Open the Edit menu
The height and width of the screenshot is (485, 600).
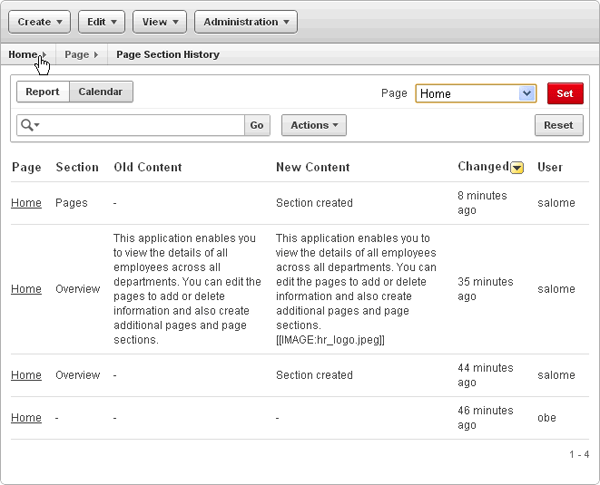[x=101, y=21]
